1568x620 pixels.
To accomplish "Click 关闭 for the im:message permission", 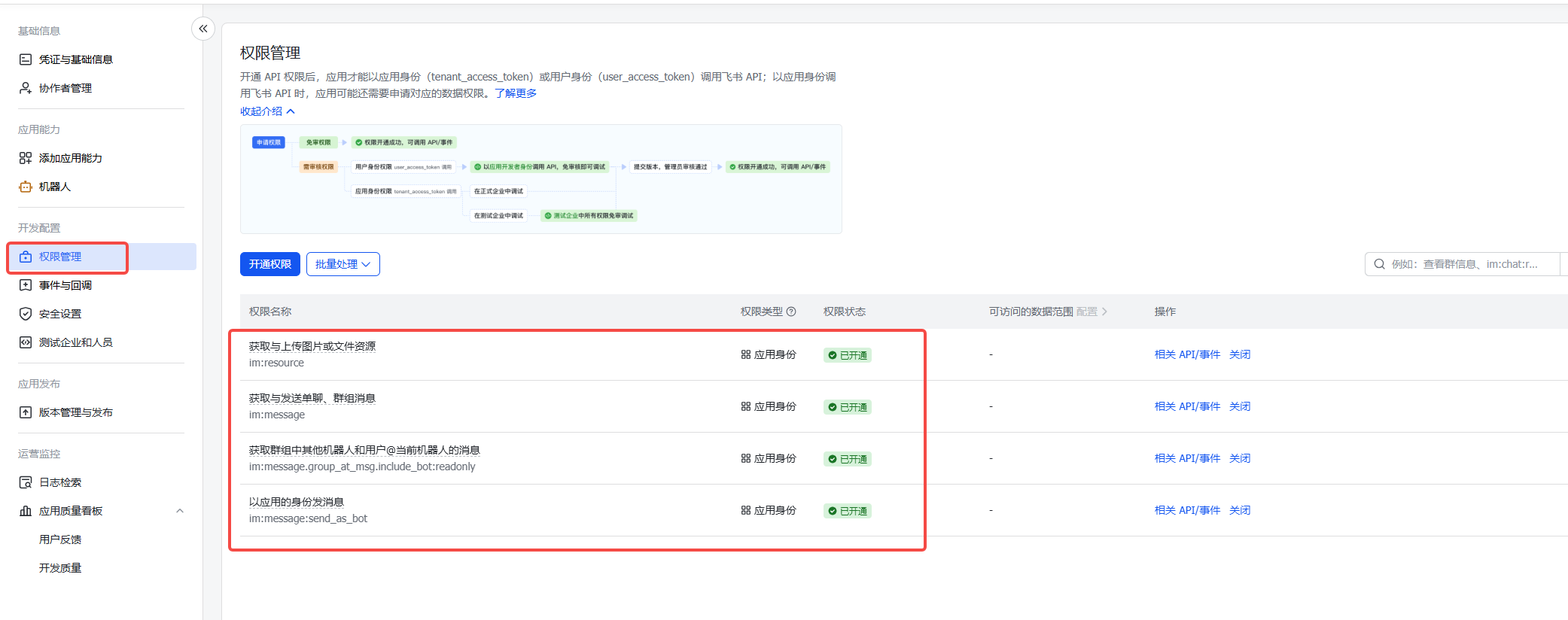I will [1240, 406].
